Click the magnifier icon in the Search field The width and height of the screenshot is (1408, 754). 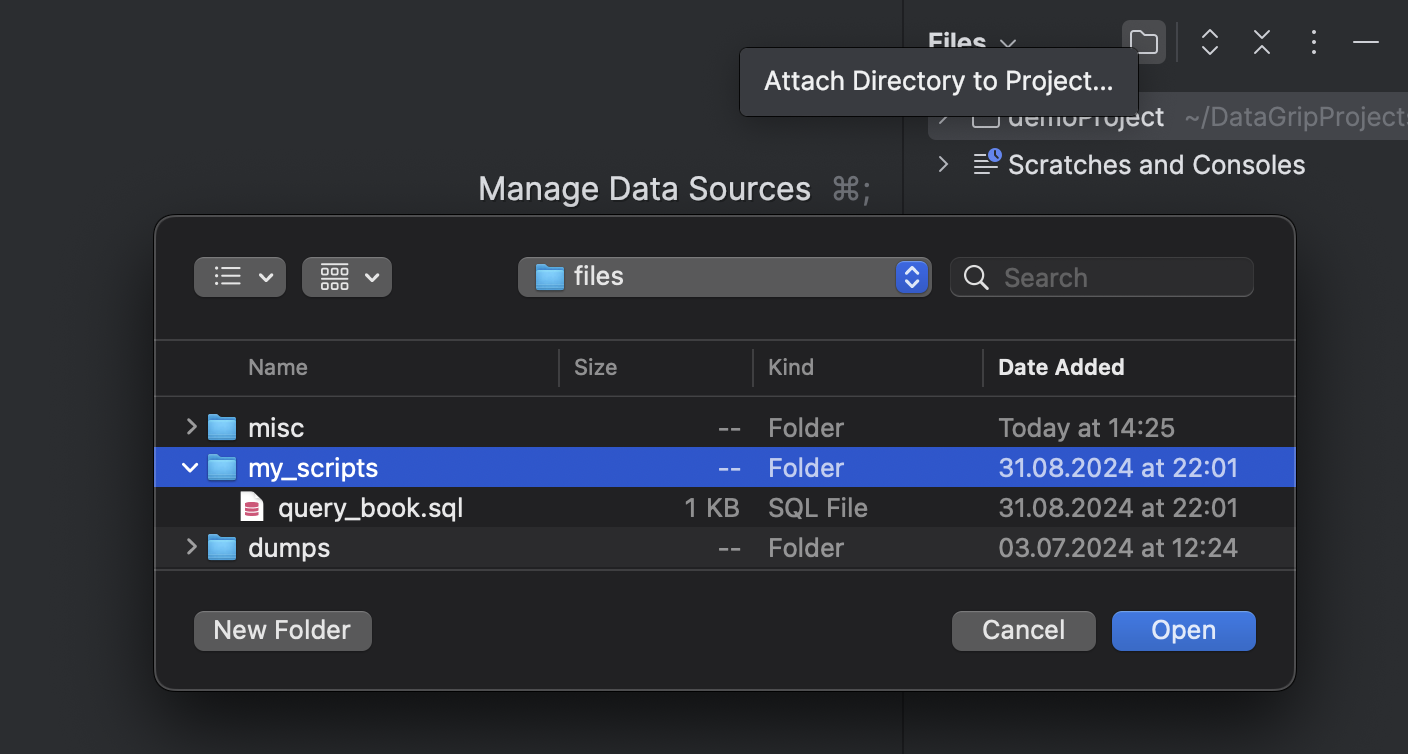coord(975,277)
